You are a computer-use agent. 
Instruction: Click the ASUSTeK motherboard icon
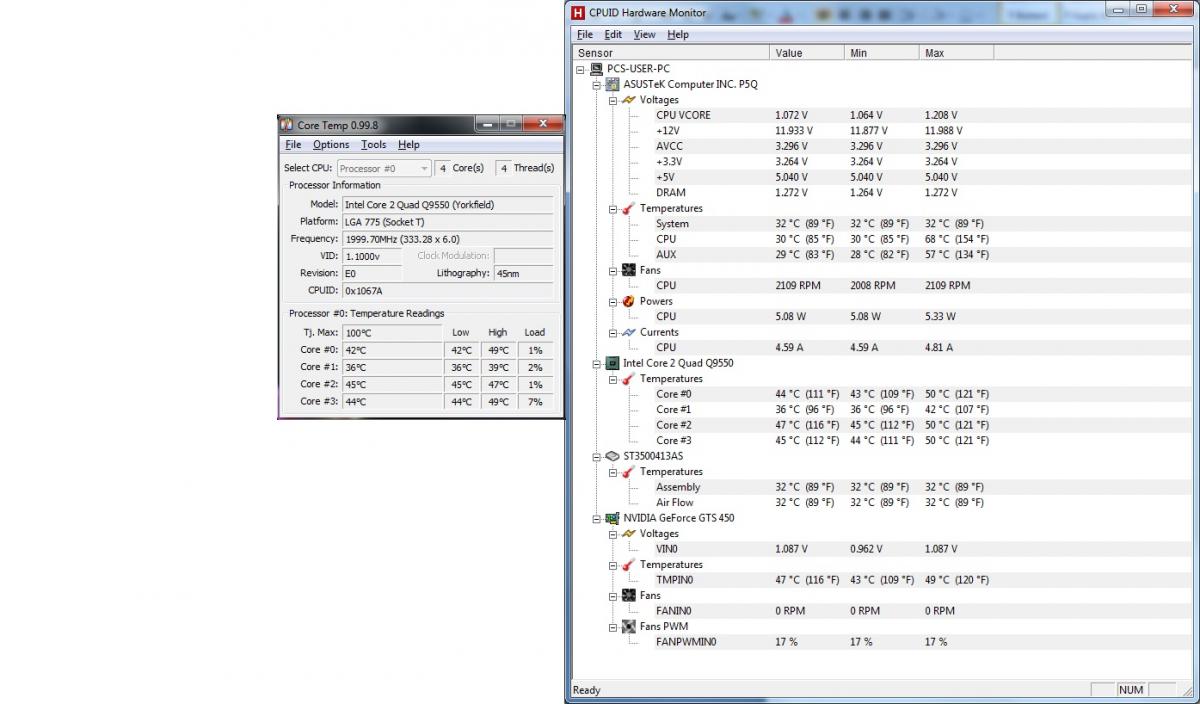(x=613, y=84)
